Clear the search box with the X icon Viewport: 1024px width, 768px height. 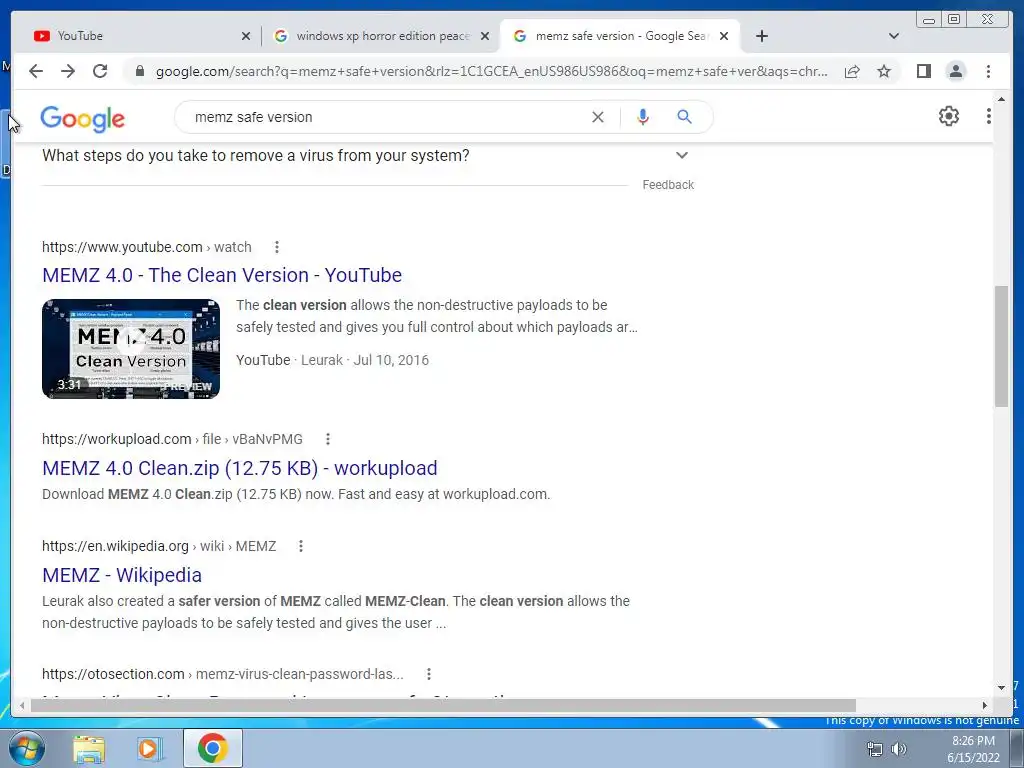[x=598, y=117]
